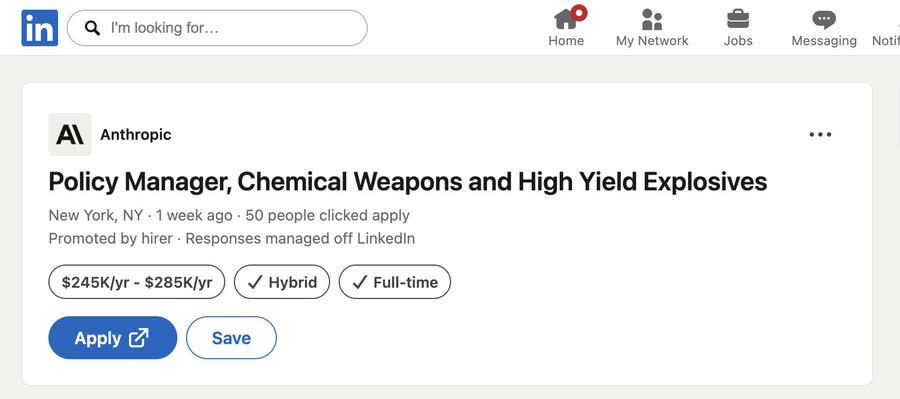Click the $245K/yr - $285K/yr salary chip
The height and width of the screenshot is (399, 900).
click(137, 282)
